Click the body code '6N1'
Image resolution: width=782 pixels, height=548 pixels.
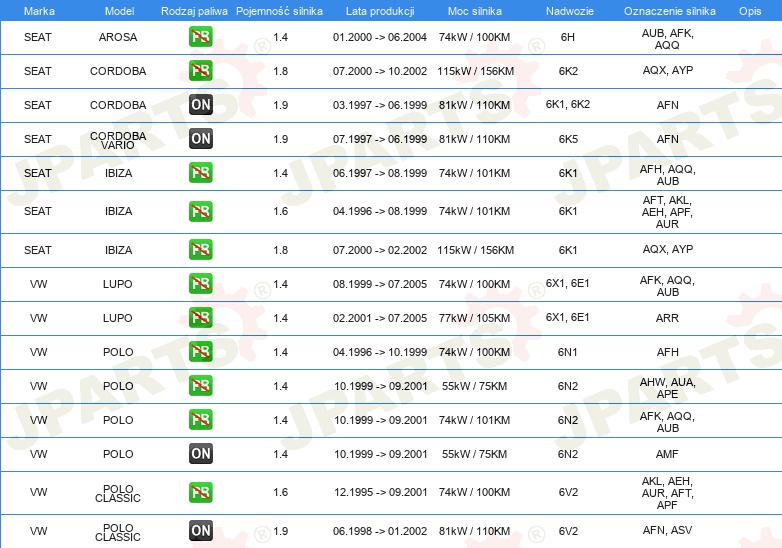pos(568,352)
